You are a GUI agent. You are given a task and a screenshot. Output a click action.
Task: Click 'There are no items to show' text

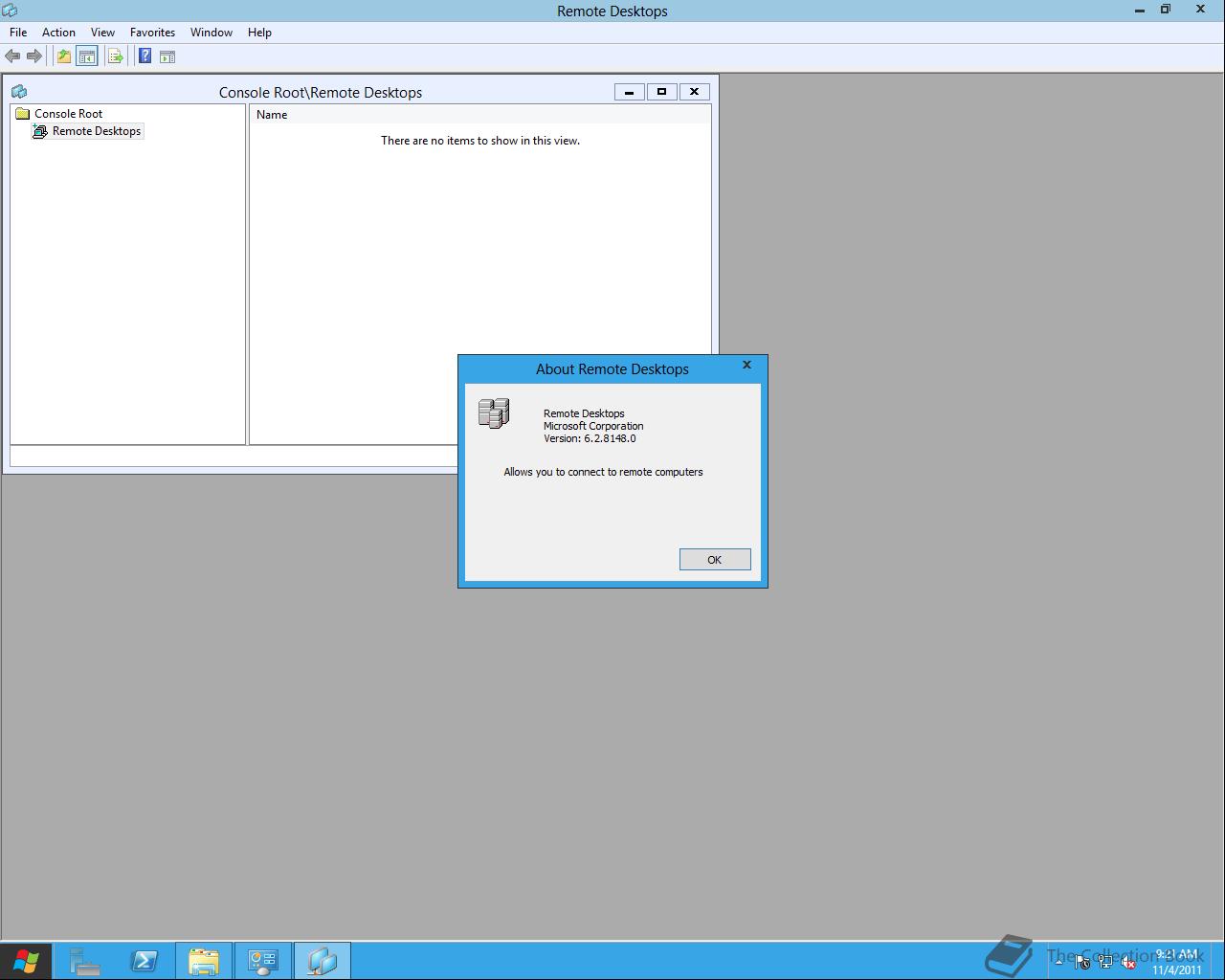480,141
